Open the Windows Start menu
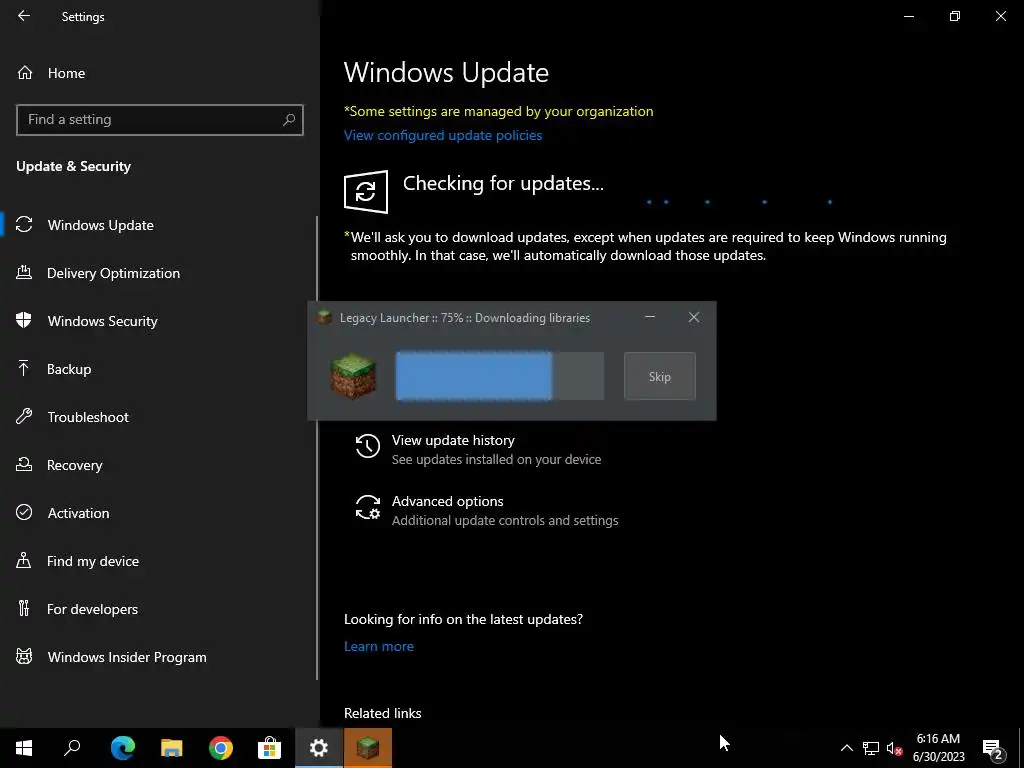 point(24,748)
